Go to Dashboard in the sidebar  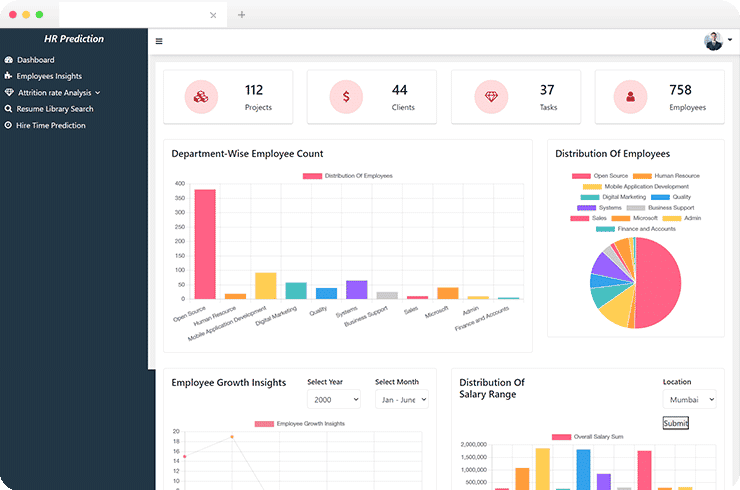[x=35, y=60]
